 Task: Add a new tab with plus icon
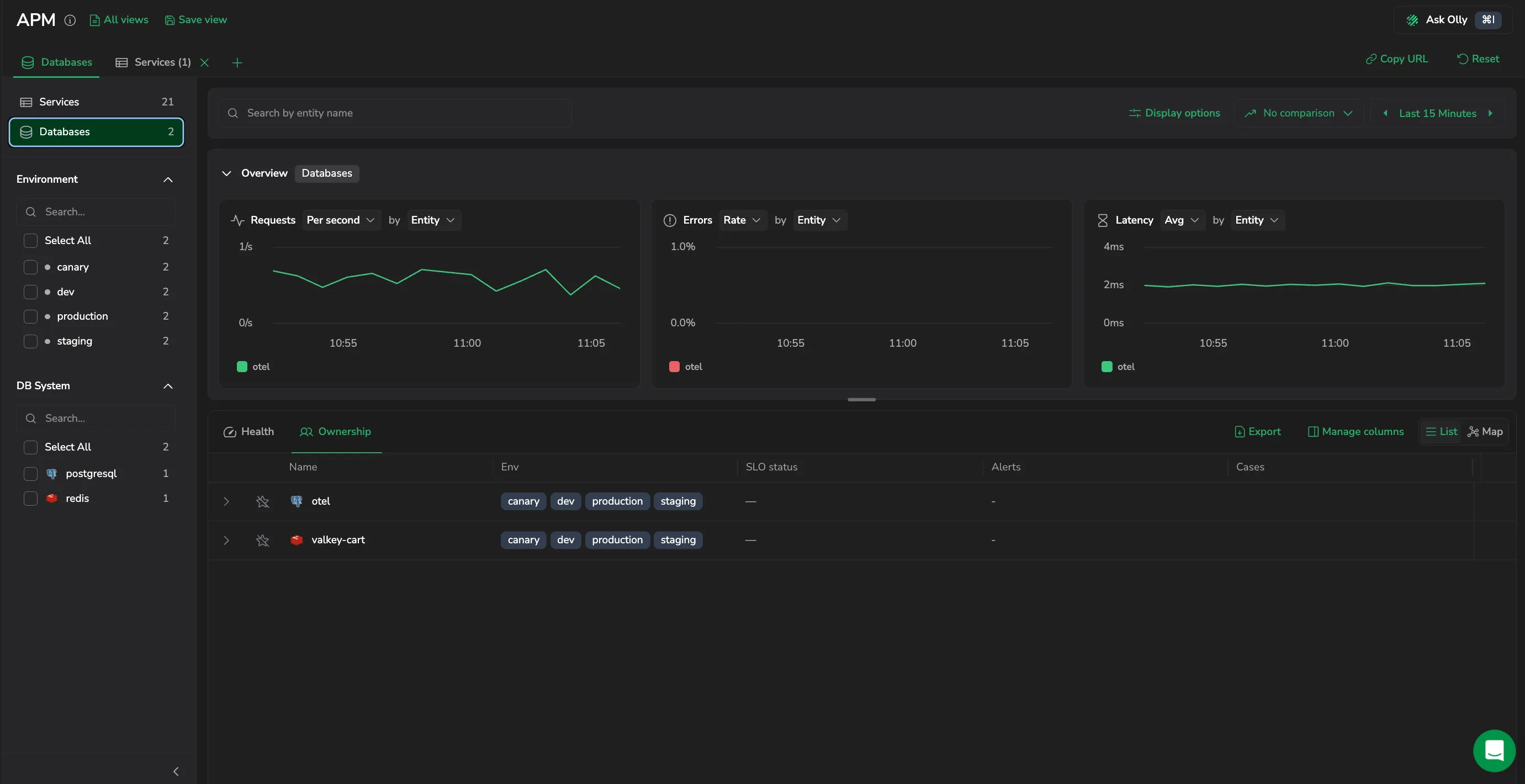[x=237, y=63]
